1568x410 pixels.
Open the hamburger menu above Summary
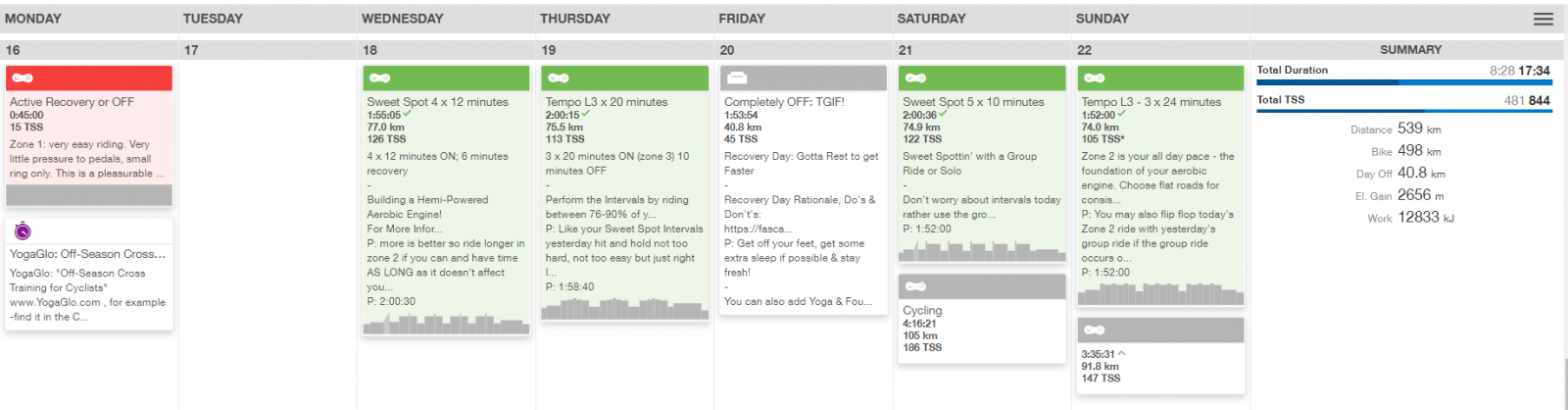pyautogui.click(x=1543, y=19)
